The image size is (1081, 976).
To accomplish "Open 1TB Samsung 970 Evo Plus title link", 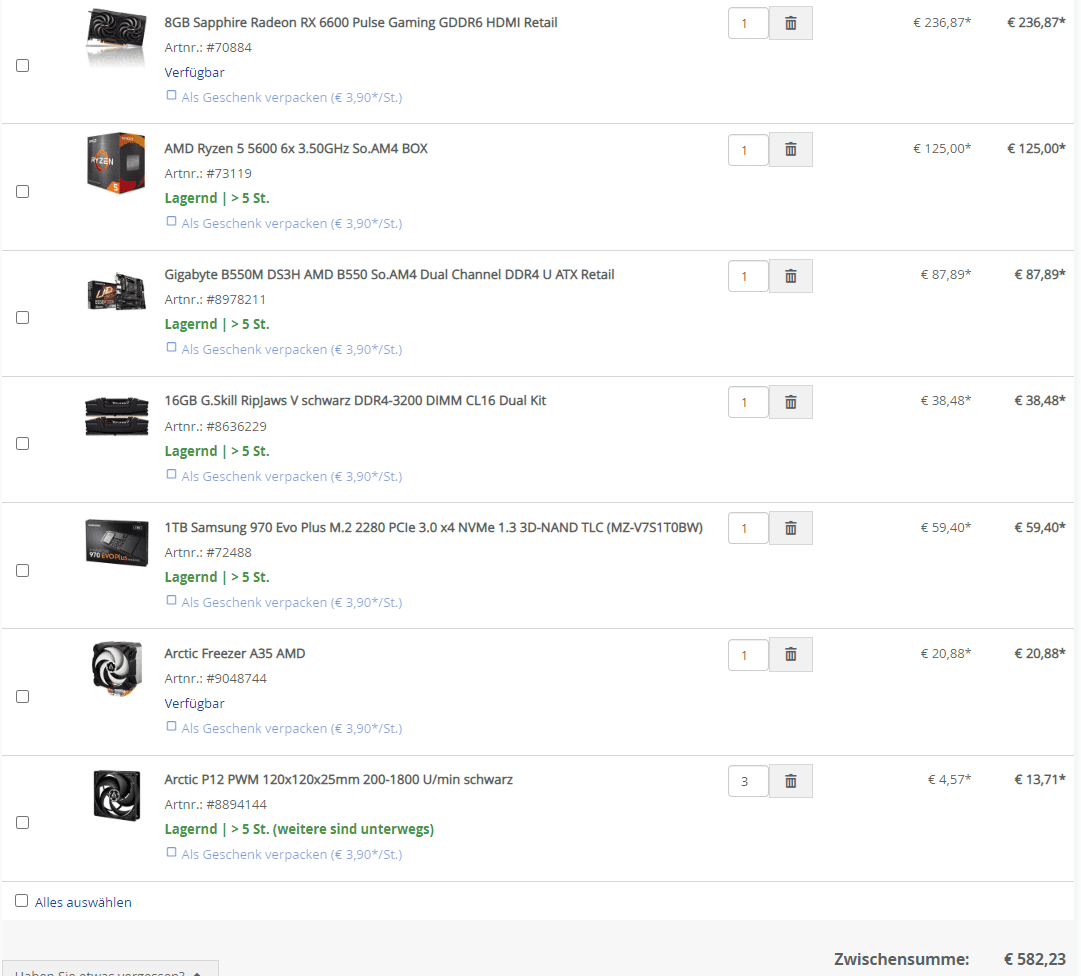I will click(434, 528).
